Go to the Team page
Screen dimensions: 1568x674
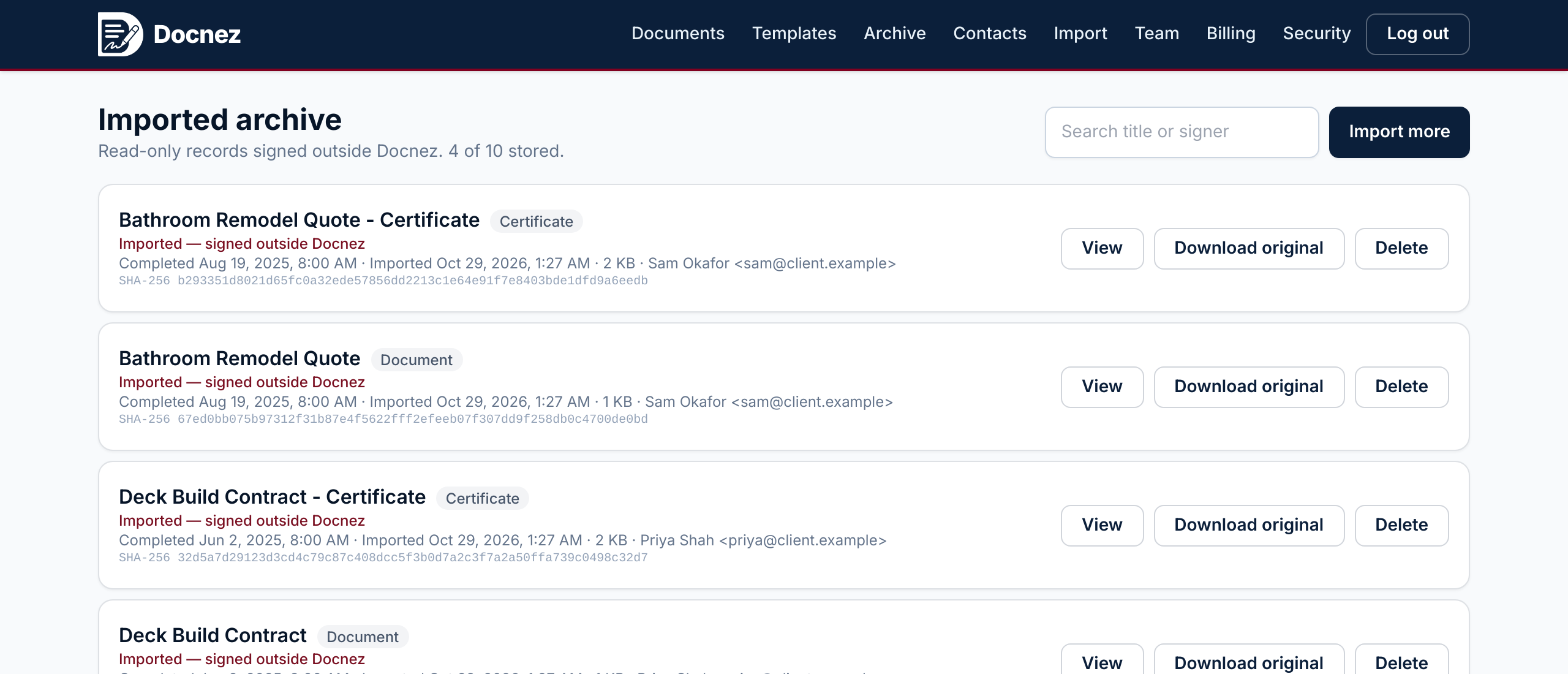point(1156,34)
